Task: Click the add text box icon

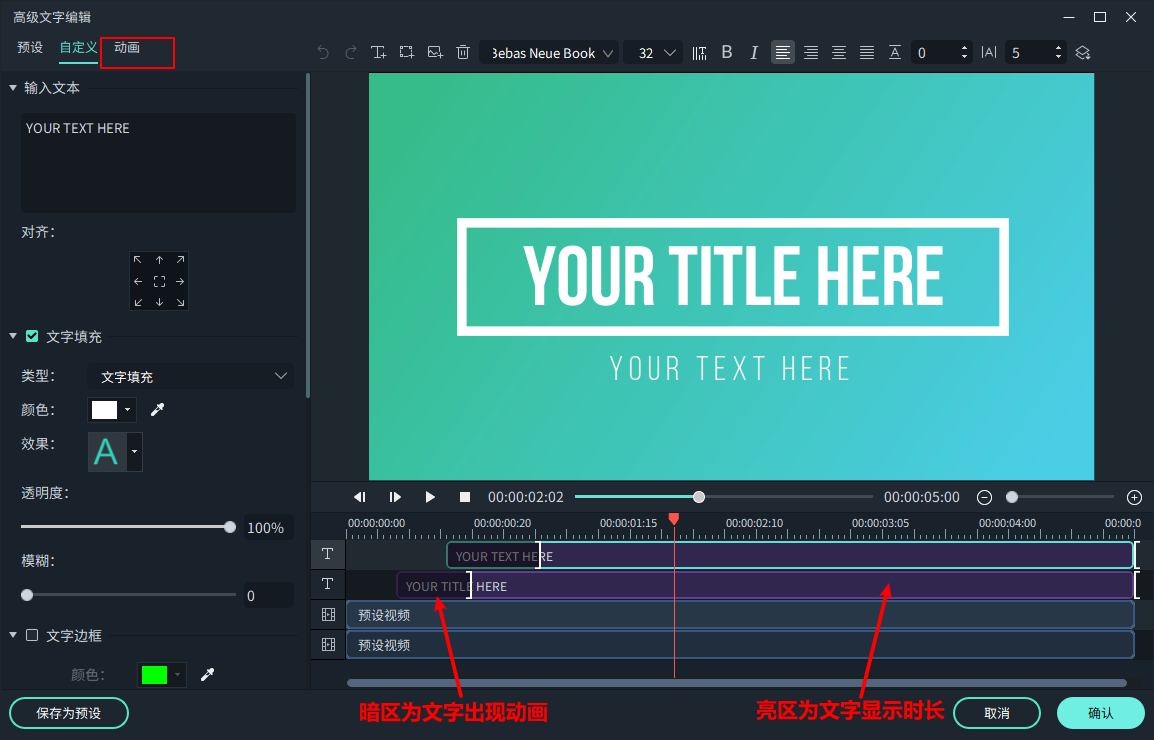Action: point(379,53)
